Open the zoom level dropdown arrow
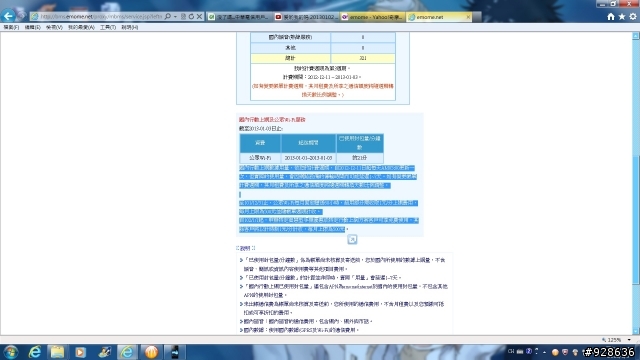This screenshot has width=640, height=360. (629, 340)
